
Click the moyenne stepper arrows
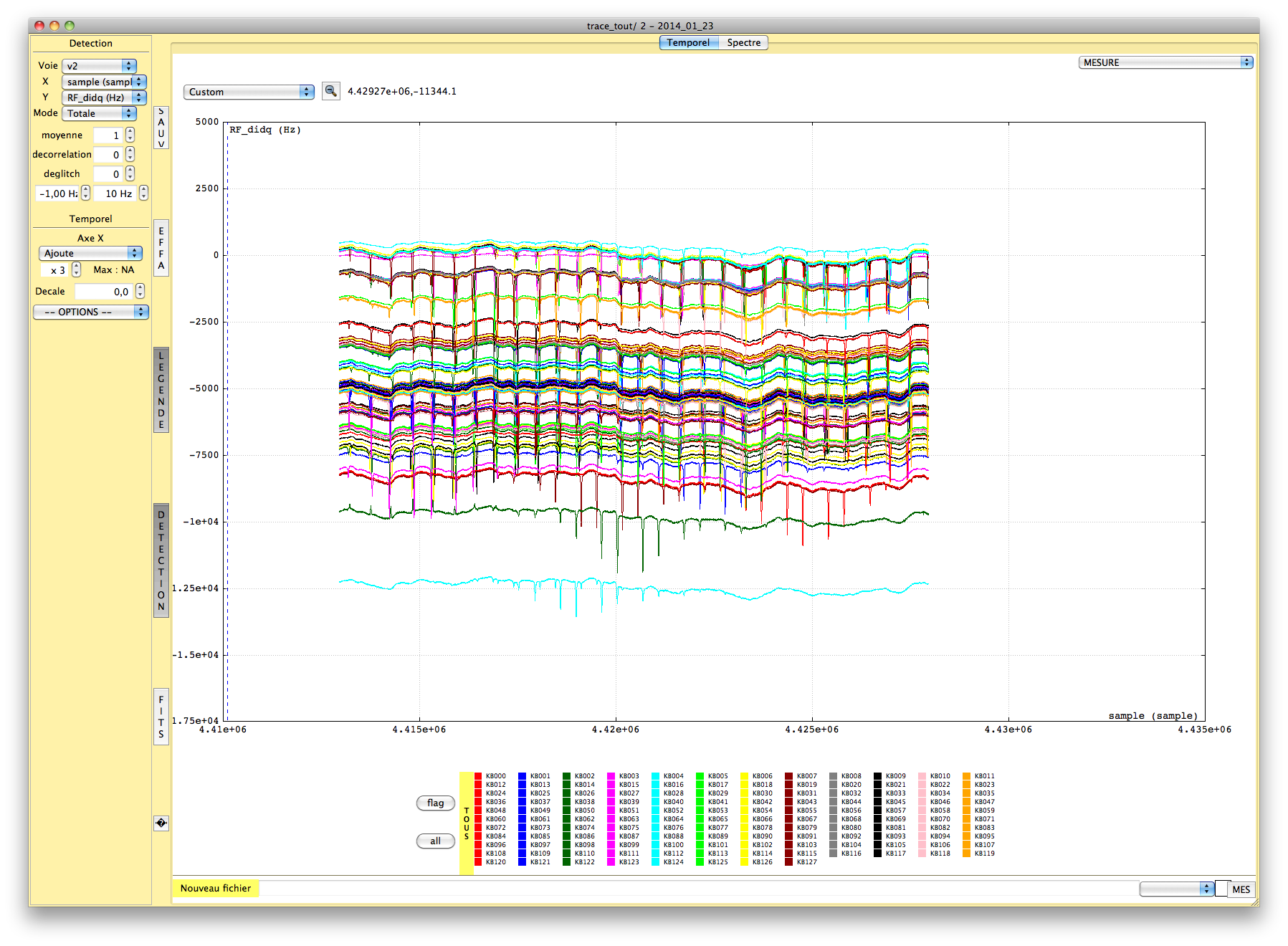point(130,135)
